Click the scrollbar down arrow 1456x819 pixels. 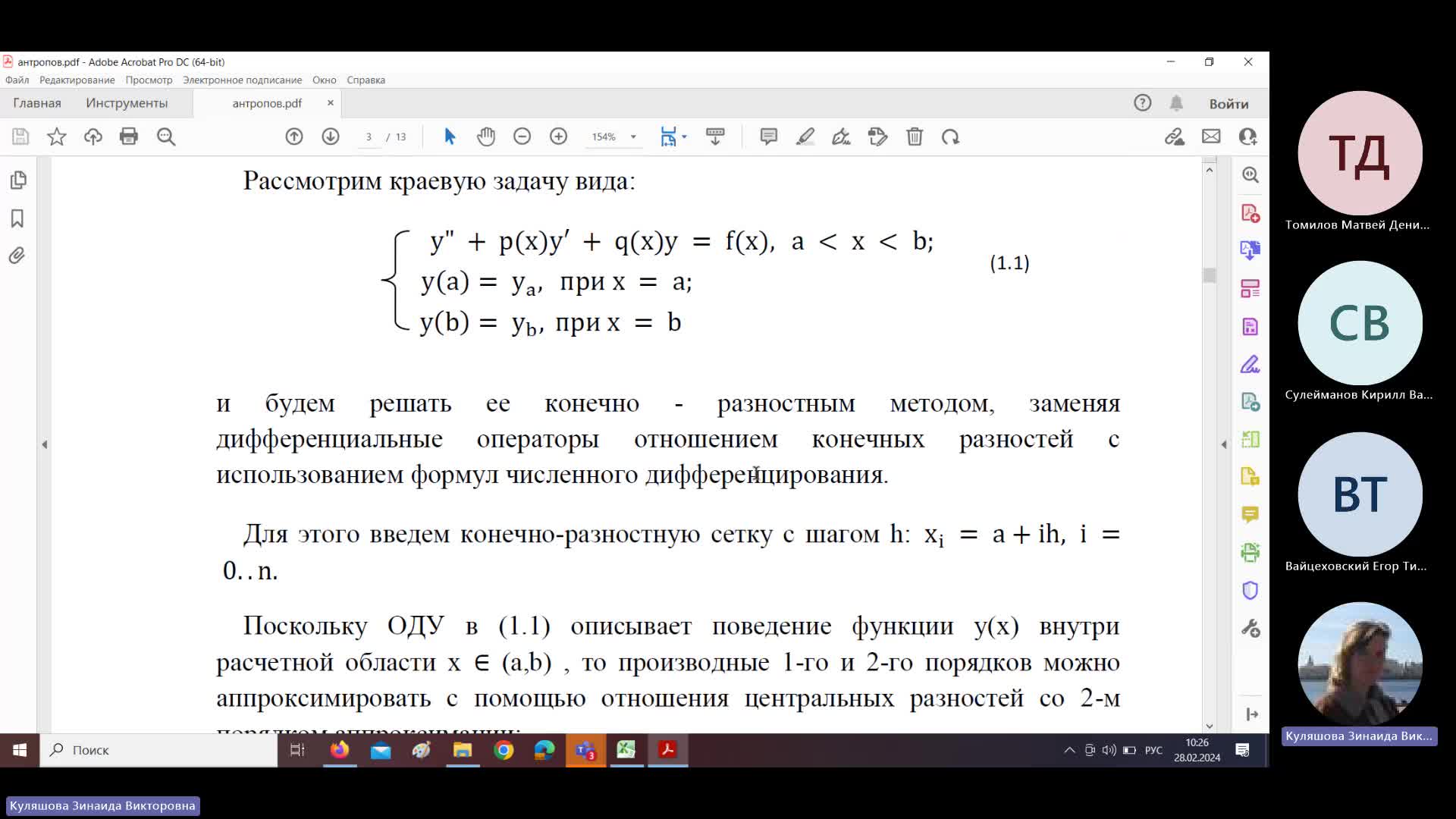point(1210,726)
